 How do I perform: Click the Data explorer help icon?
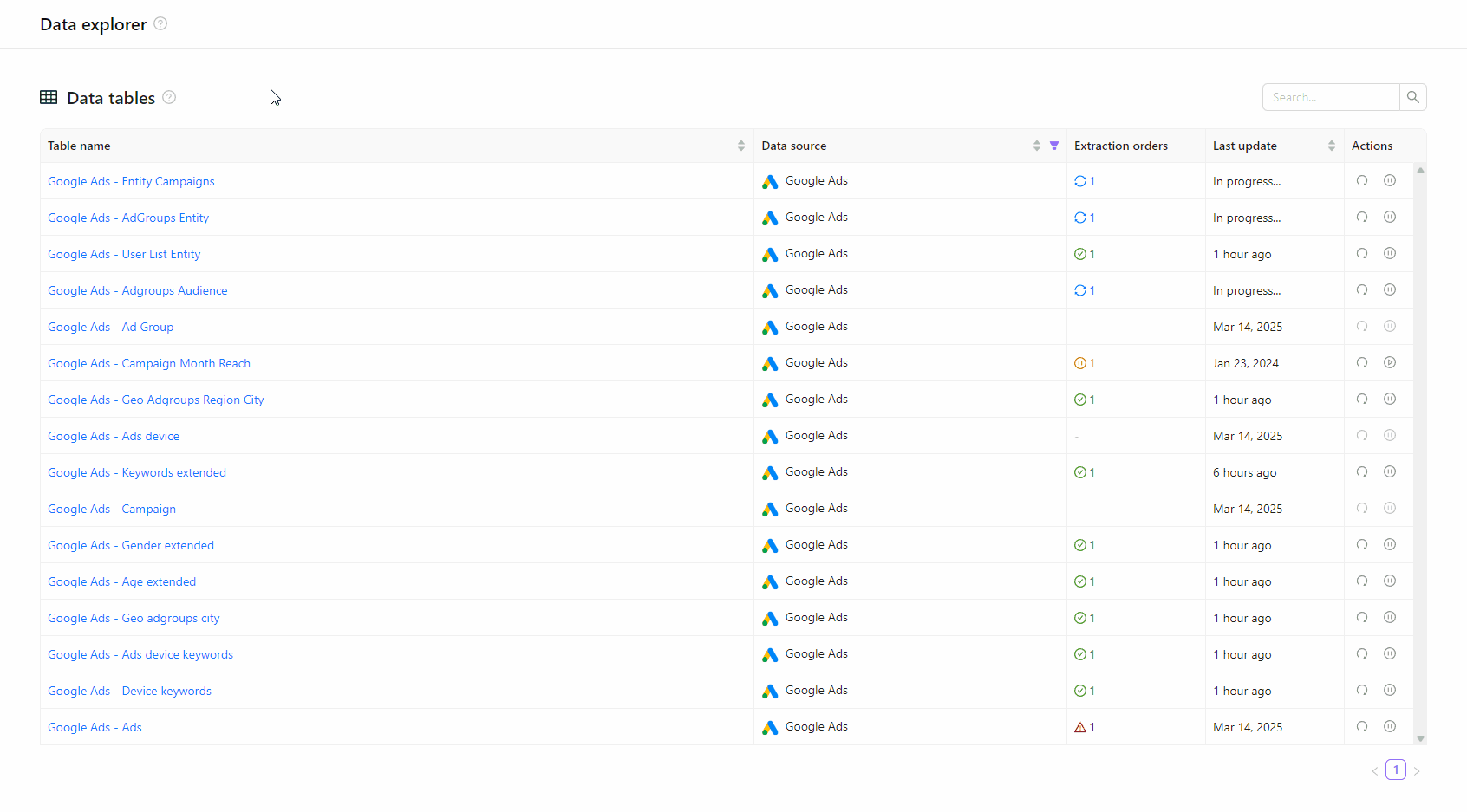[160, 23]
